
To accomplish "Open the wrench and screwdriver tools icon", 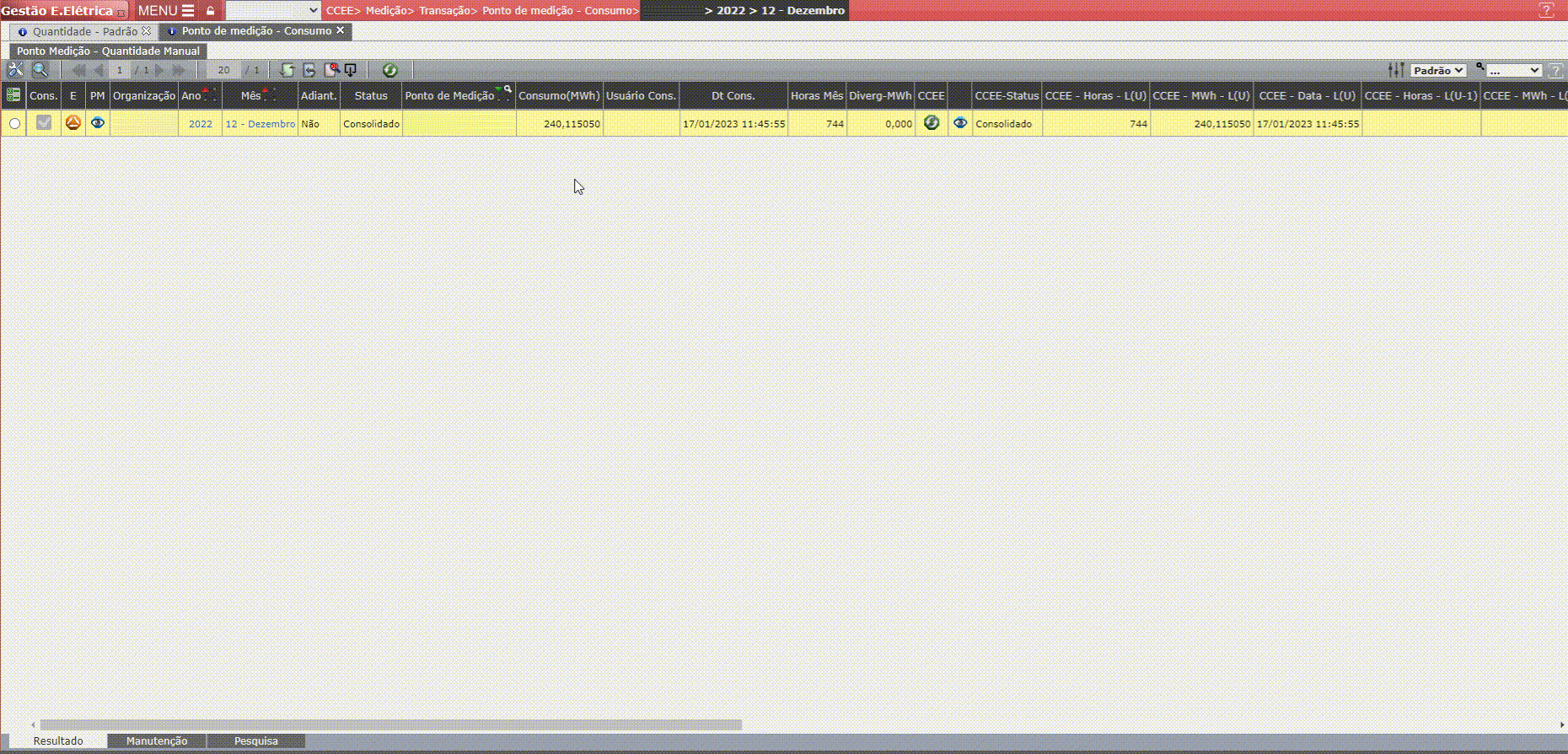I will click(x=15, y=70).
